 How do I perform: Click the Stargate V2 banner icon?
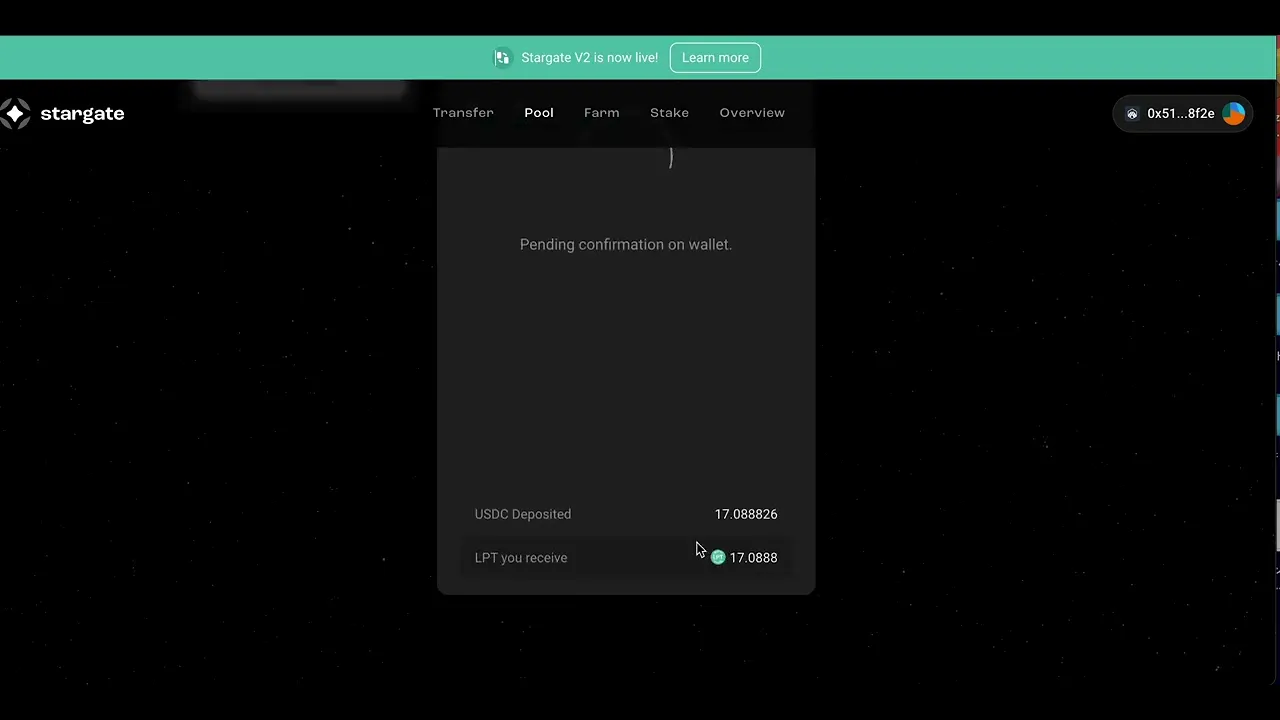(x=502, y=58)
